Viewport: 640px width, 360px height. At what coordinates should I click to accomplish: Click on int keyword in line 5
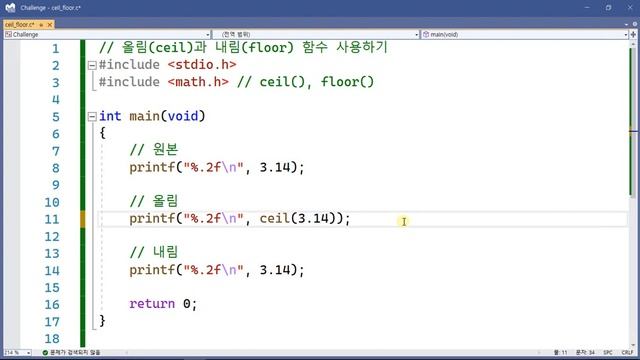(110, 116)
